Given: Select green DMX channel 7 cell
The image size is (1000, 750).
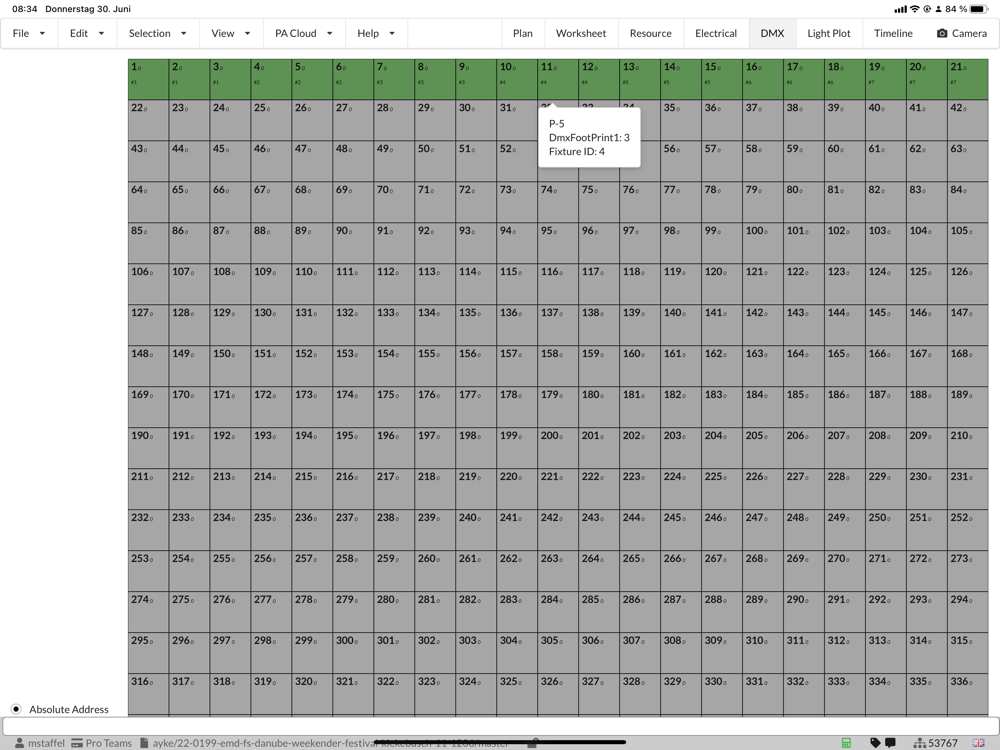Looking at the screenshot, I should click(394, 79).
